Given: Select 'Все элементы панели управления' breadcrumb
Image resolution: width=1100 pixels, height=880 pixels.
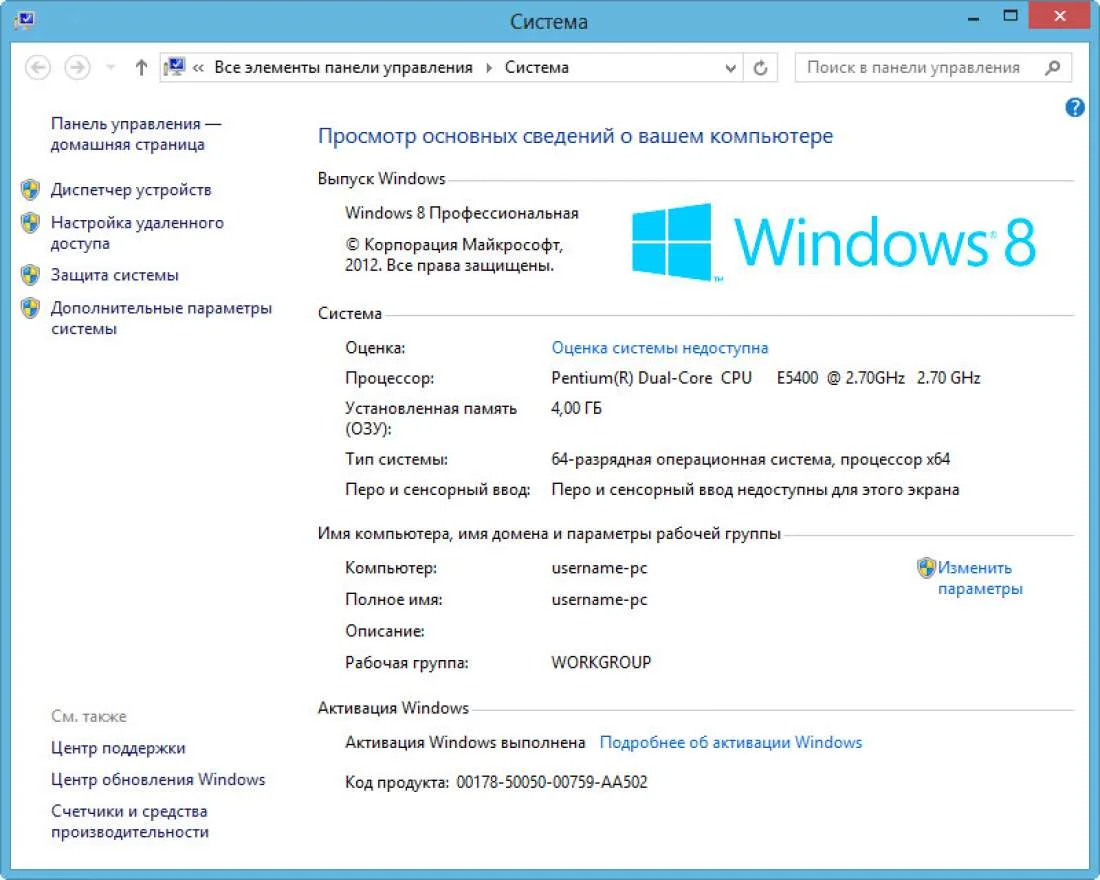Looking at the screenshot, I should click(x=344, y=68).
